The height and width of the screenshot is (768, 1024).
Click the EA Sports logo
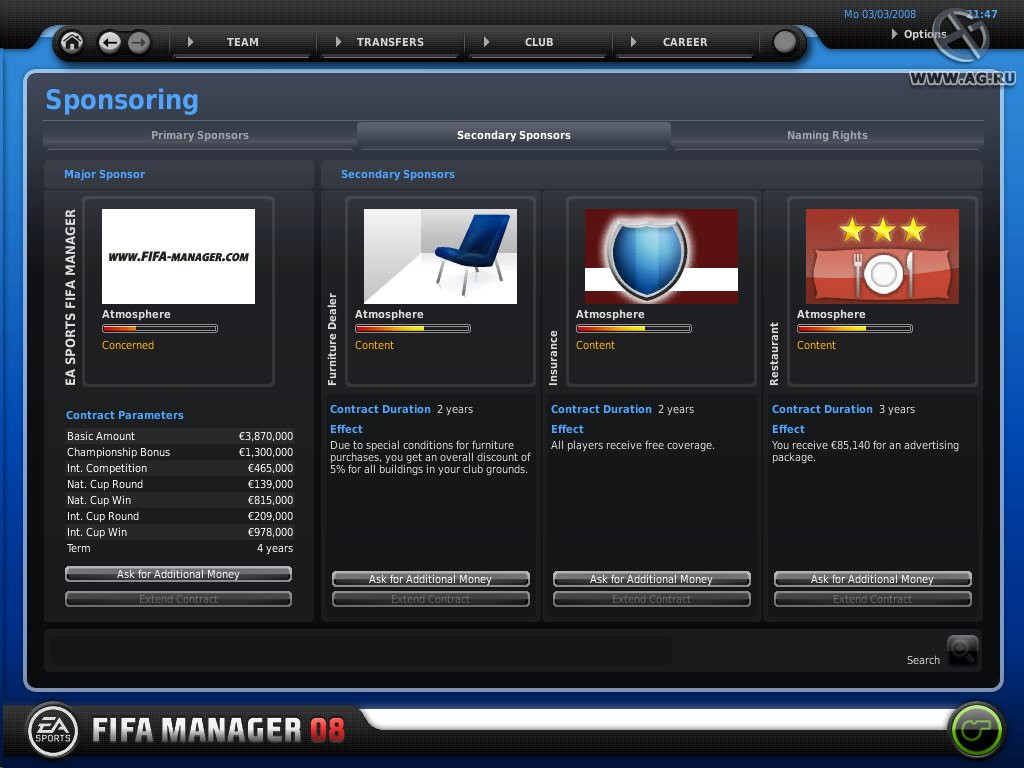pyautogui.click(x=53, y=730)
